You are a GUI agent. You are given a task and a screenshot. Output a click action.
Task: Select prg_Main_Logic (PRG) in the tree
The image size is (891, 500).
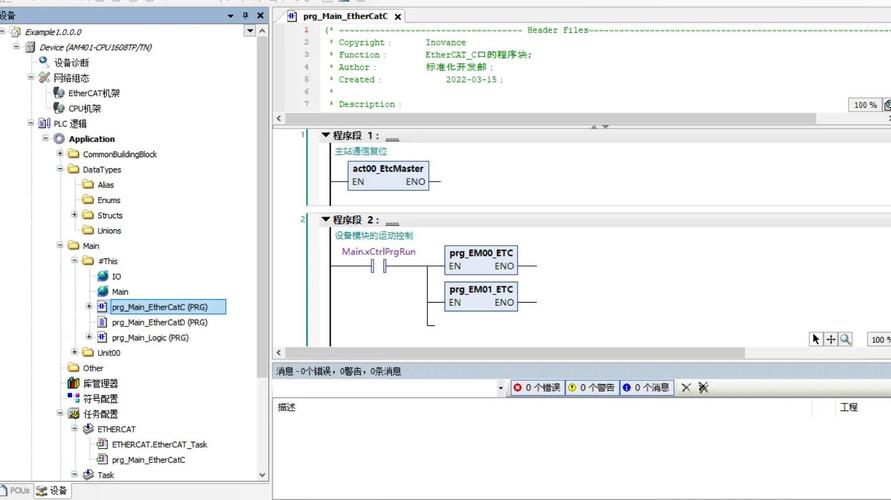point(149,338)
